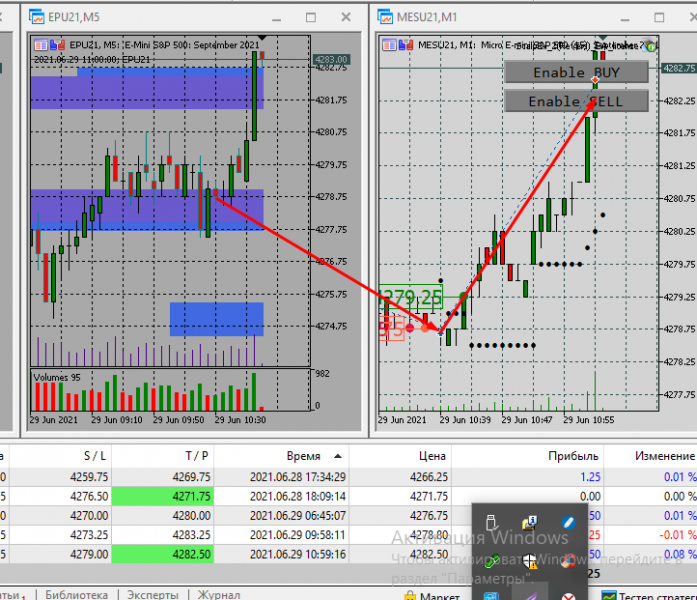Click the T / P column header
Screen dimensions: 697x600
tap(196, 456)
